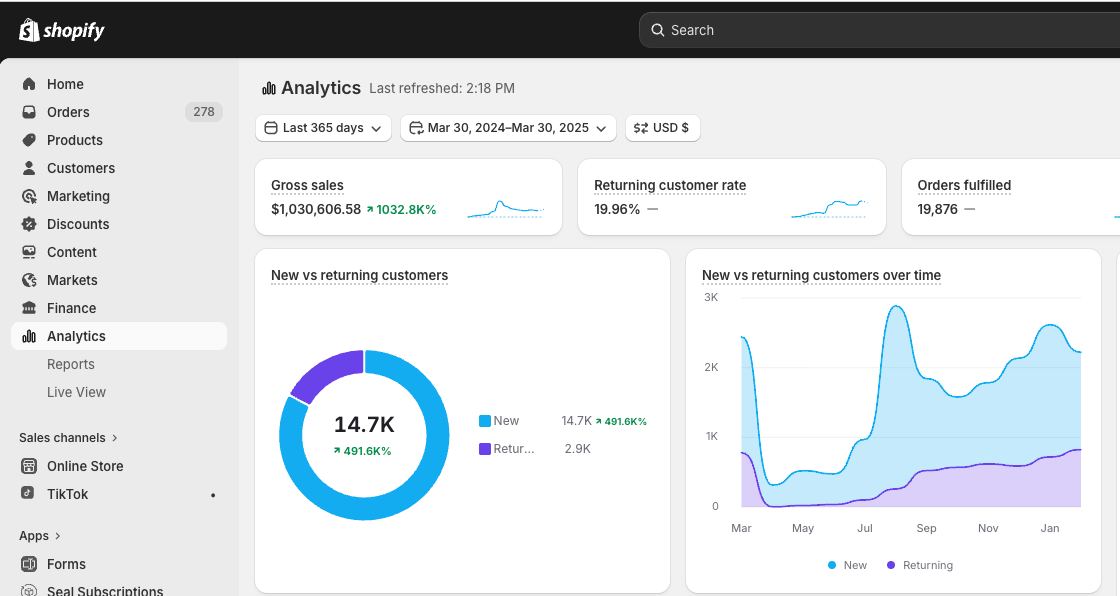Click the Products tag icon

coord(29,140)
